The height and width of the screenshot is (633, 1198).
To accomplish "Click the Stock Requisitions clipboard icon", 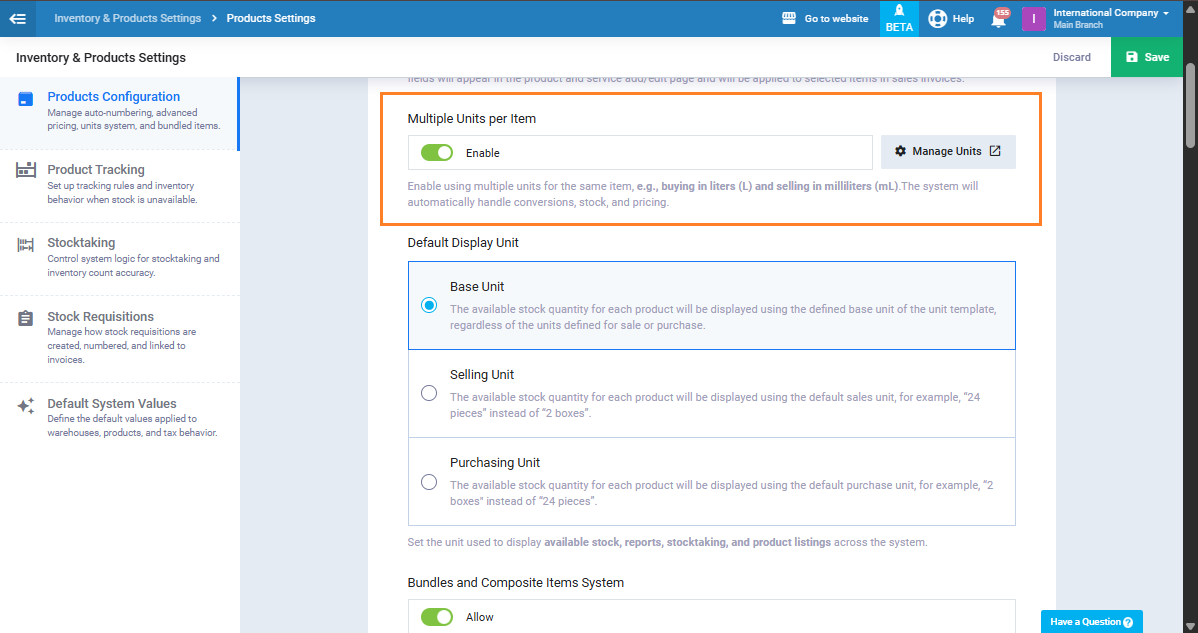I will (x=26, y=319).
